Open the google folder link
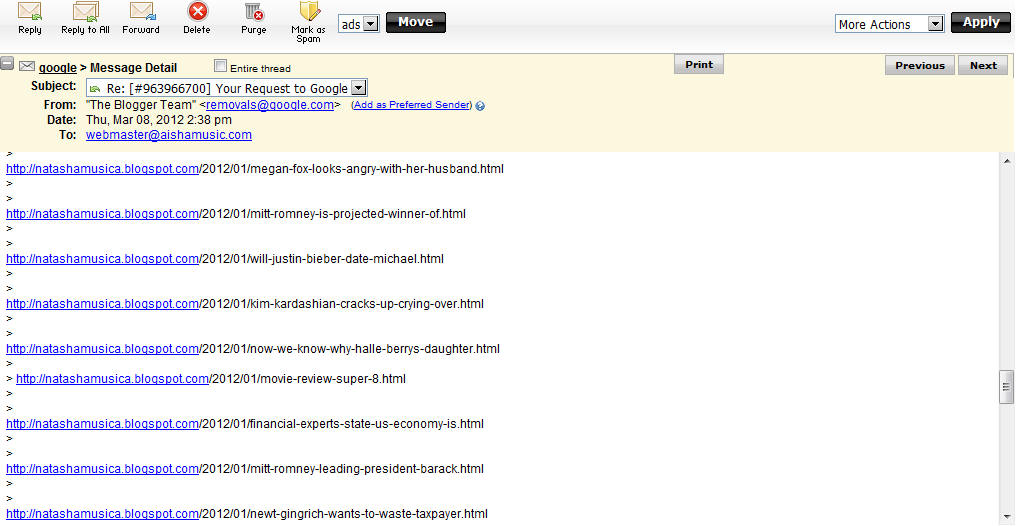1017x526 pixels. (58, 67)
